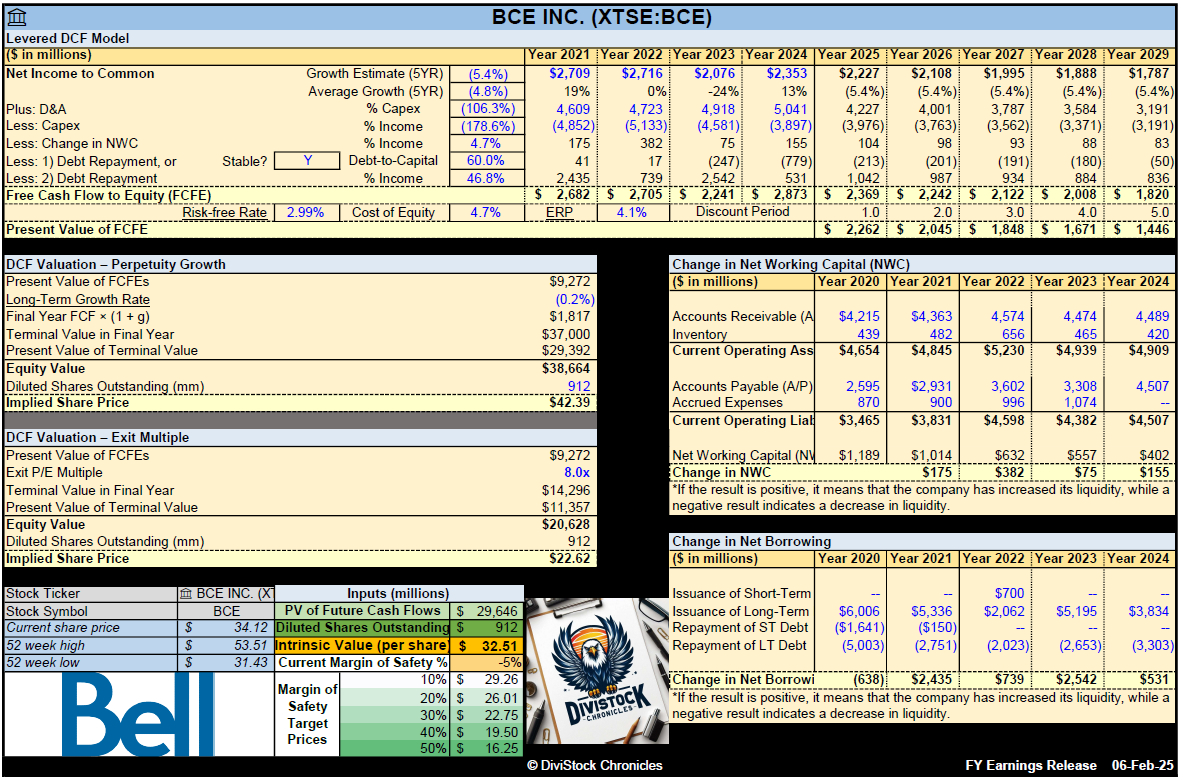The width and height of the screenshot is (1180, 778).
Task: Click the Terminal Value in Final Year $37,000
Action: pyautogui.click(x=570, y=333)
